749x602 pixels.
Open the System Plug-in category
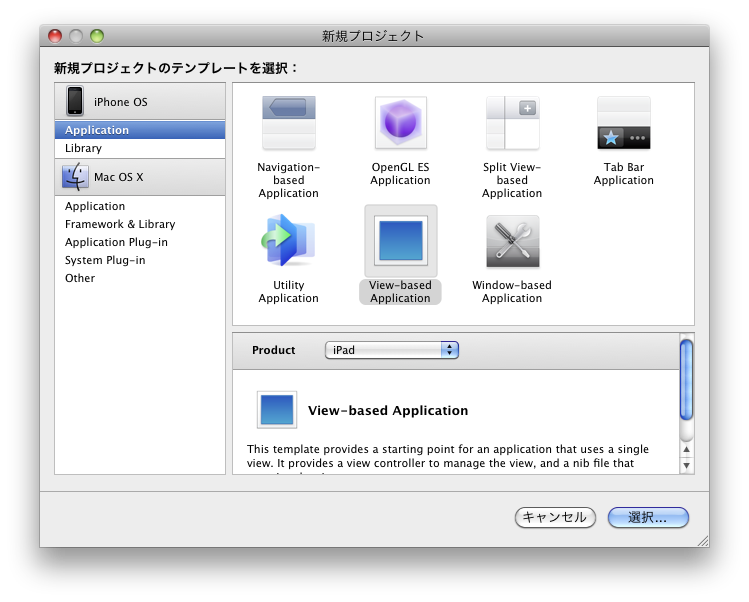click(105, 260)
